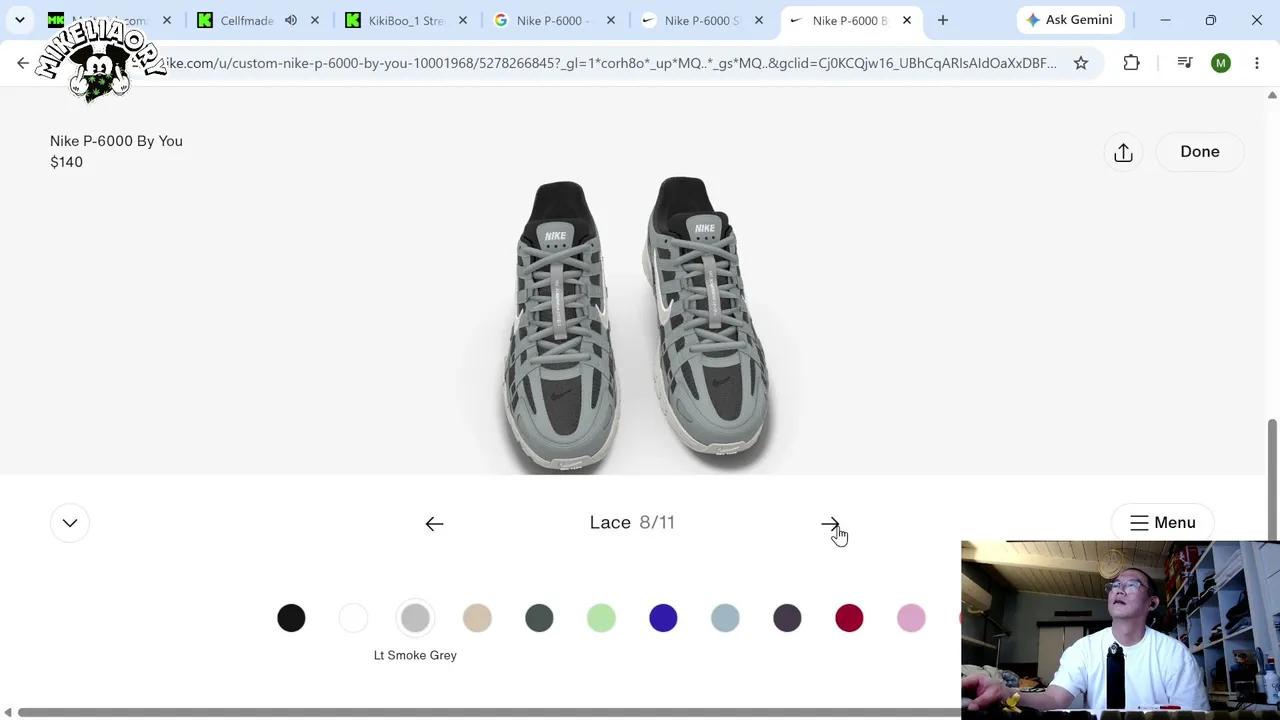Open the browser extensions menu
Viewport: 1280px width, 720px height.
[1132, 63]
